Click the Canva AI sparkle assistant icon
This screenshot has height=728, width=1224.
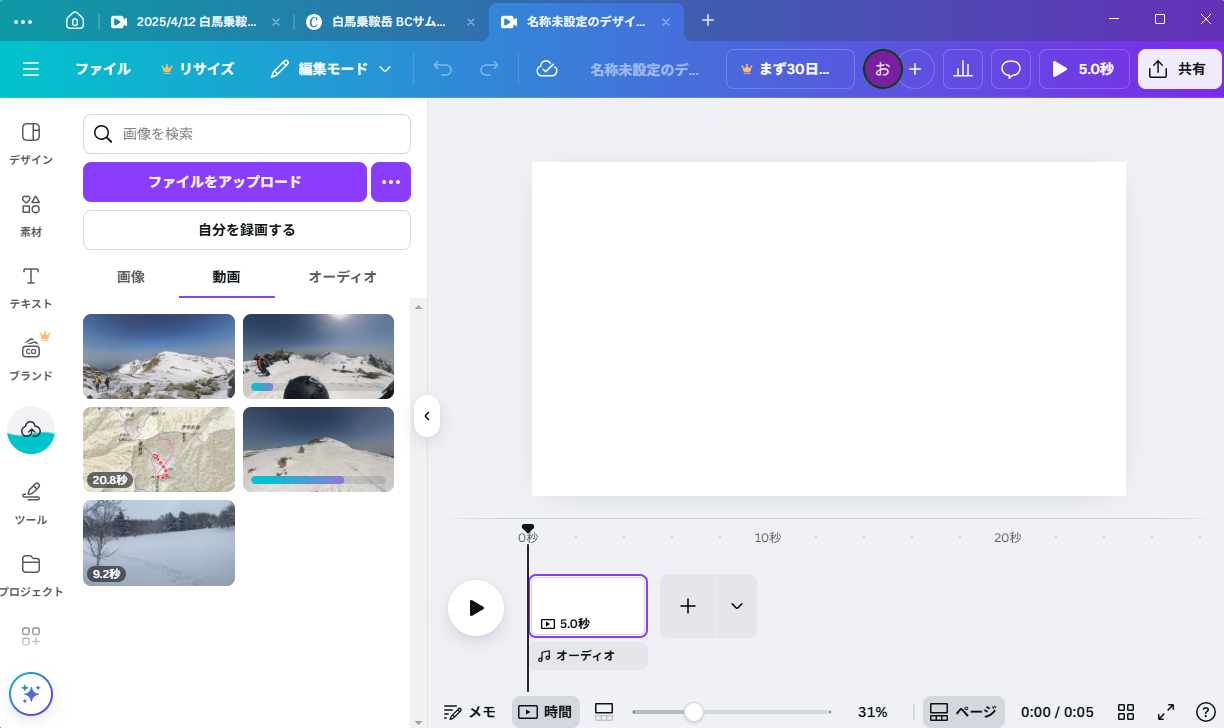point(31,694)
